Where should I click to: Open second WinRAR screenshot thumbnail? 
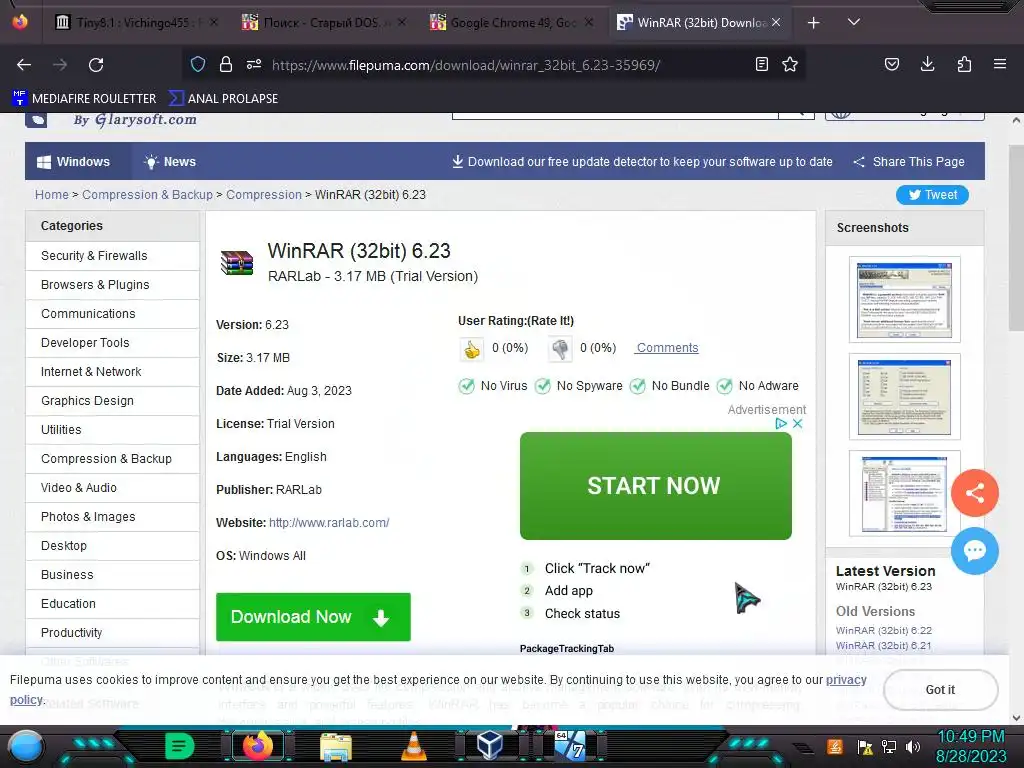click(x=904, y=396)
